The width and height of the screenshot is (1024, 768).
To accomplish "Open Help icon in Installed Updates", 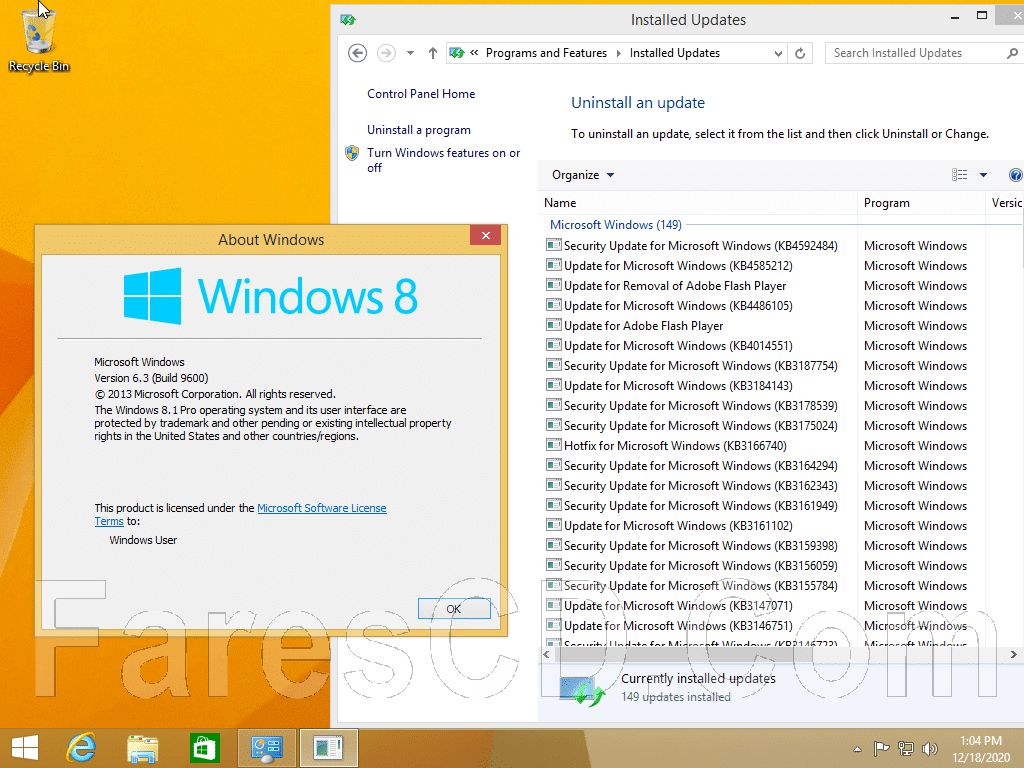I will tap(1016, 175).
